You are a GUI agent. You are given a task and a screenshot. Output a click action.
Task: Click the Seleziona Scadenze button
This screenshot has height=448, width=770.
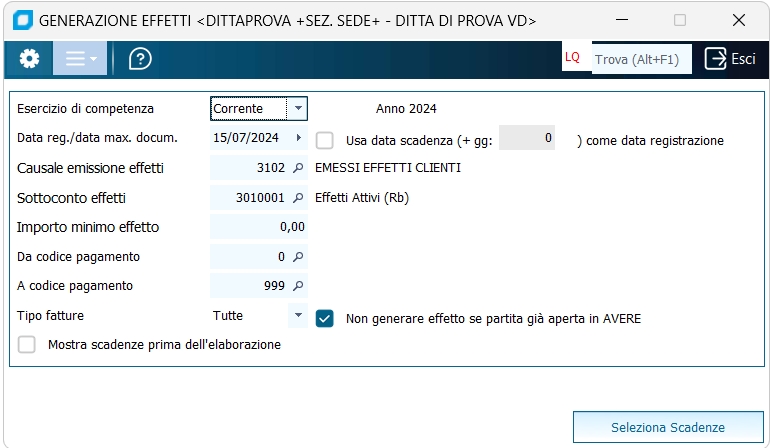pos(667,427)
